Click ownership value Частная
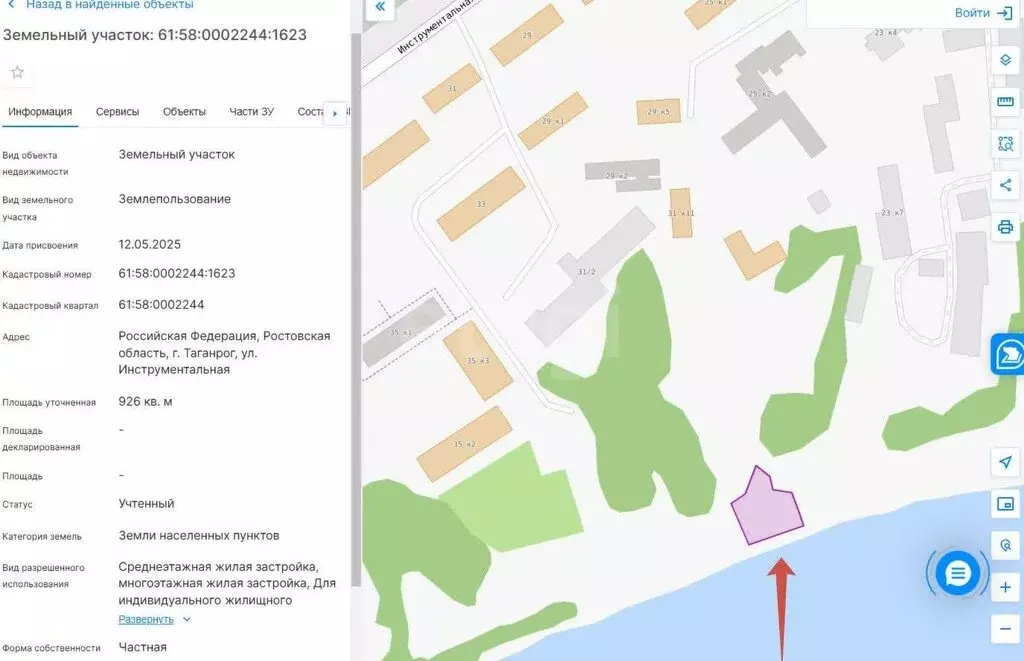The width and height of the screenshot is (1024, 661). (x=142, y=647)
